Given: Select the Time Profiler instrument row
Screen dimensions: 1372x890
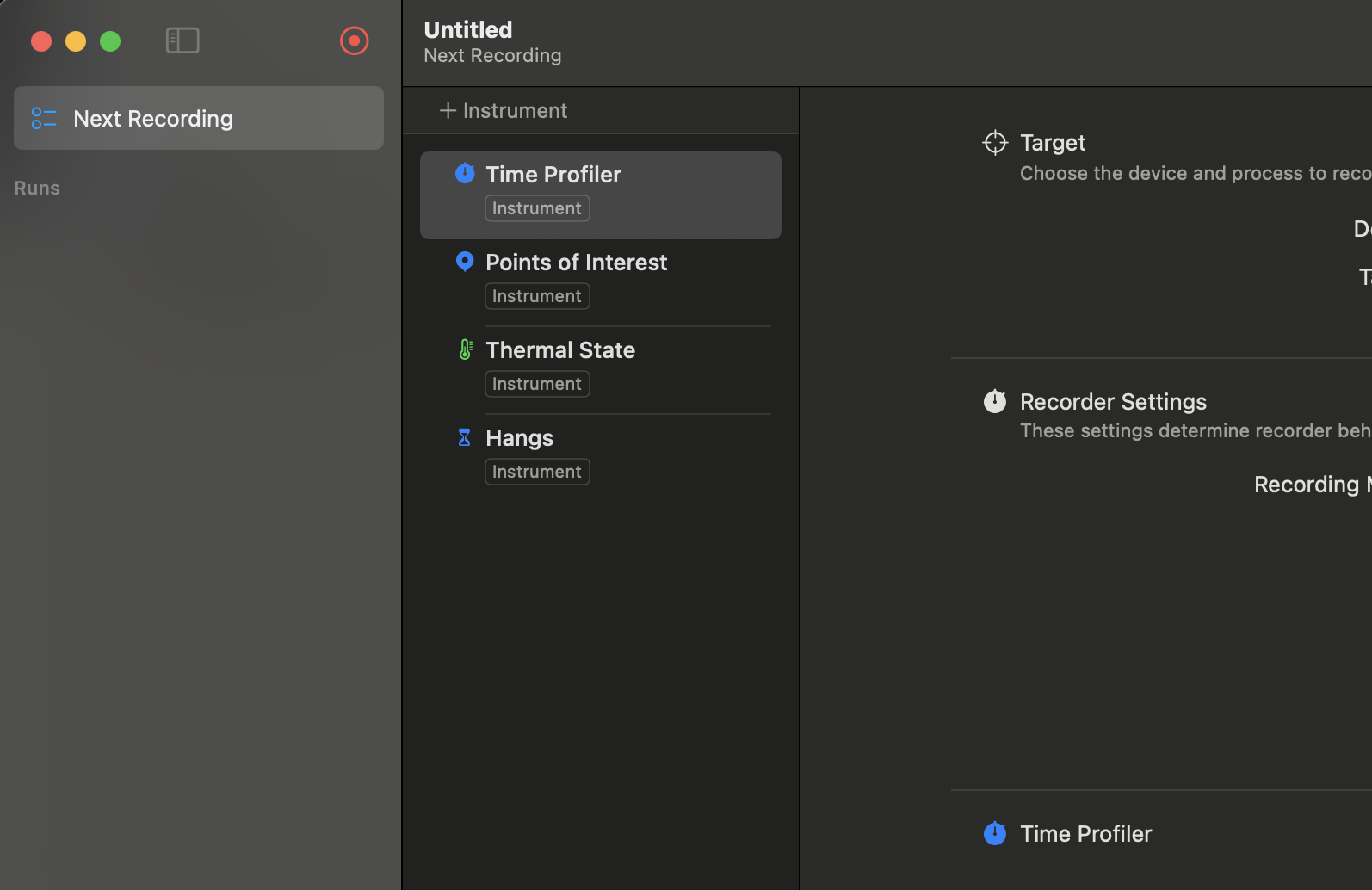Looking at the screenshot, I should 601,195.
